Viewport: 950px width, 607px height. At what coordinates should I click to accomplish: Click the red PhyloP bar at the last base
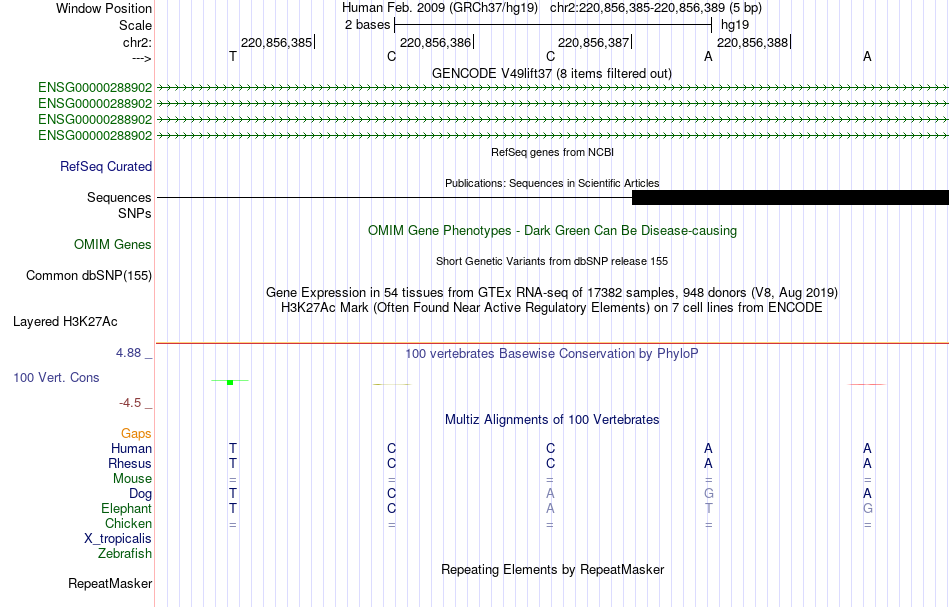(x=866, y=384)
